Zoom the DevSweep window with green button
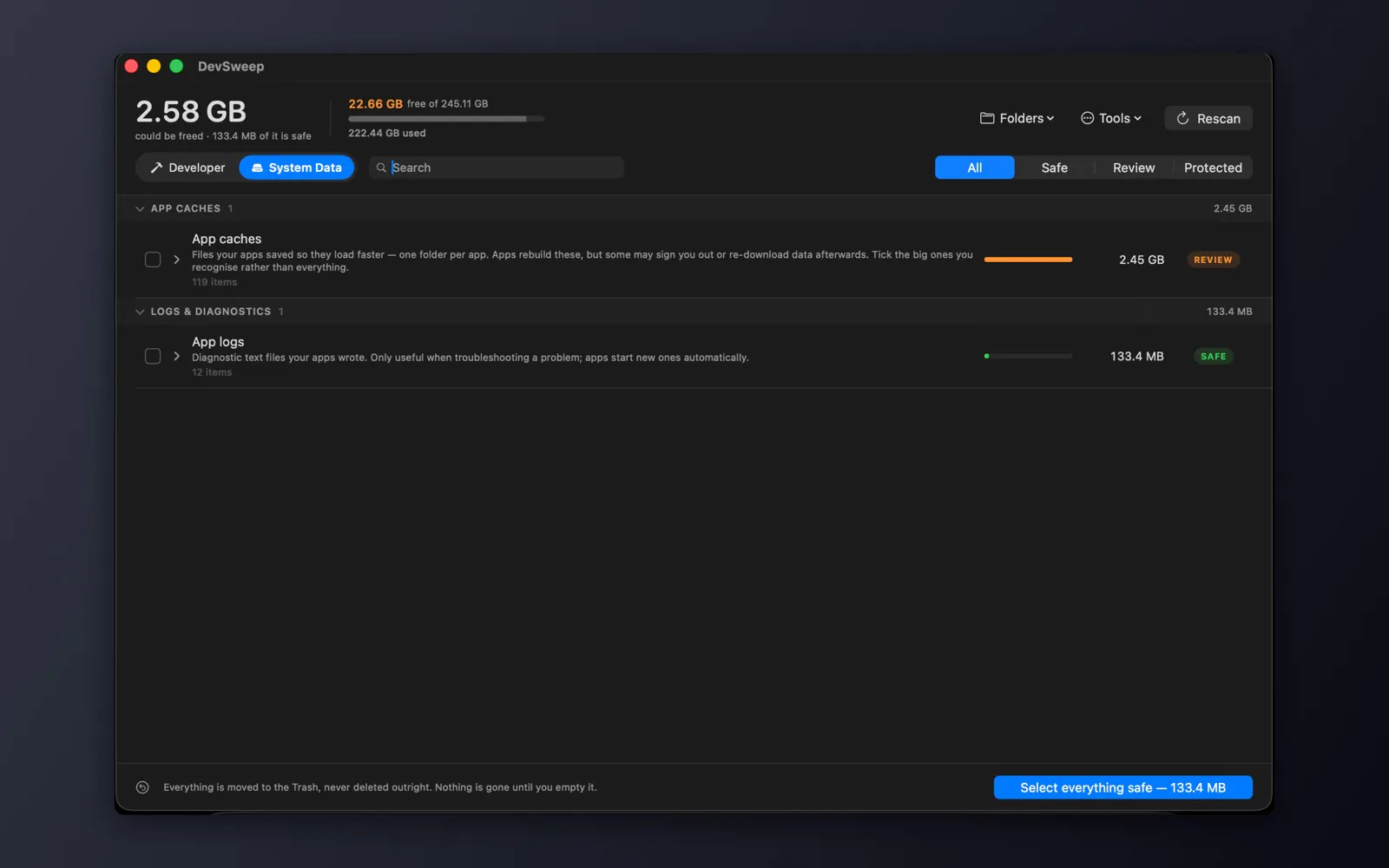The image size is (1389, 868). tap(176, 66)
